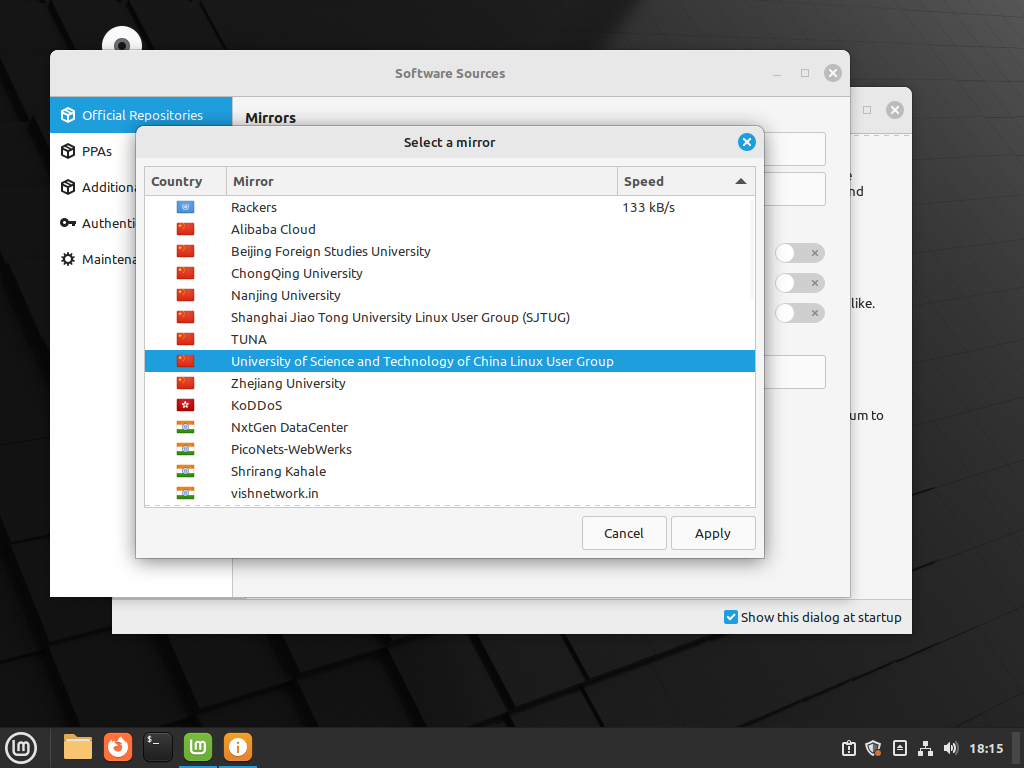Launch Terminal from the taskbar

point(158,746)
